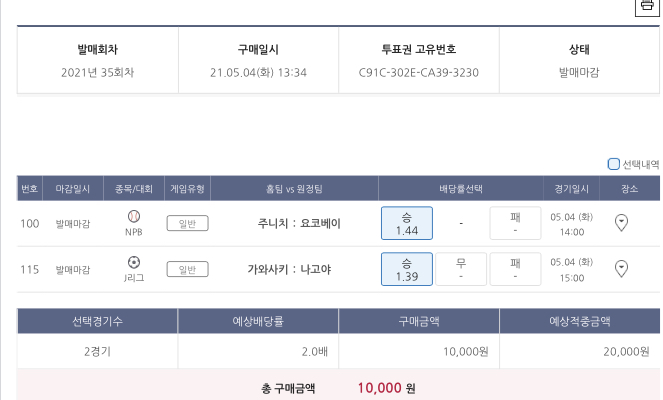Choose 패 option for 가와사키 vs 나고야
The width and height of the screenshot is (663, 400).
point(514,268)
